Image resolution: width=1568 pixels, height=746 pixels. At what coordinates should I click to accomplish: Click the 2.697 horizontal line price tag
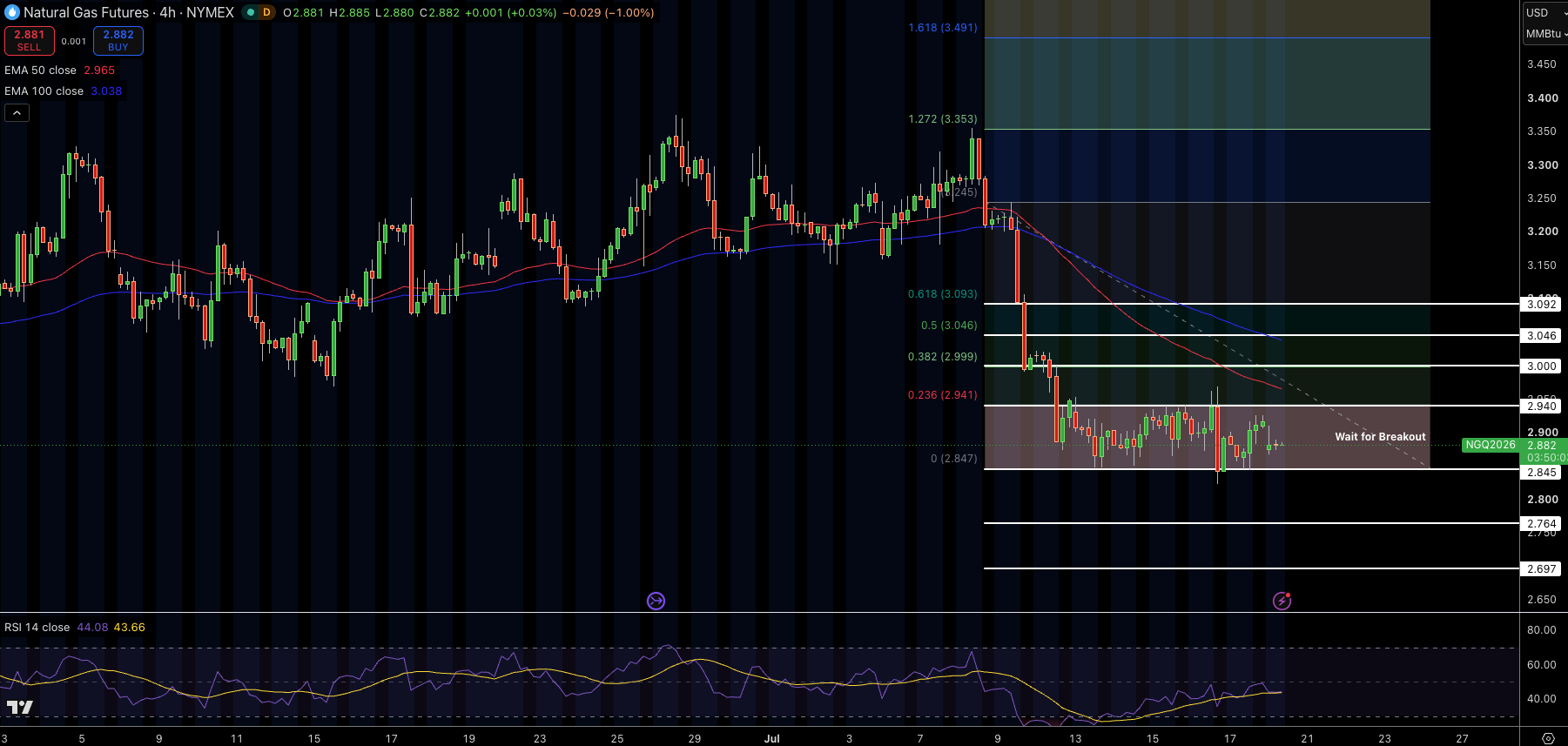tap(1542, 568)
